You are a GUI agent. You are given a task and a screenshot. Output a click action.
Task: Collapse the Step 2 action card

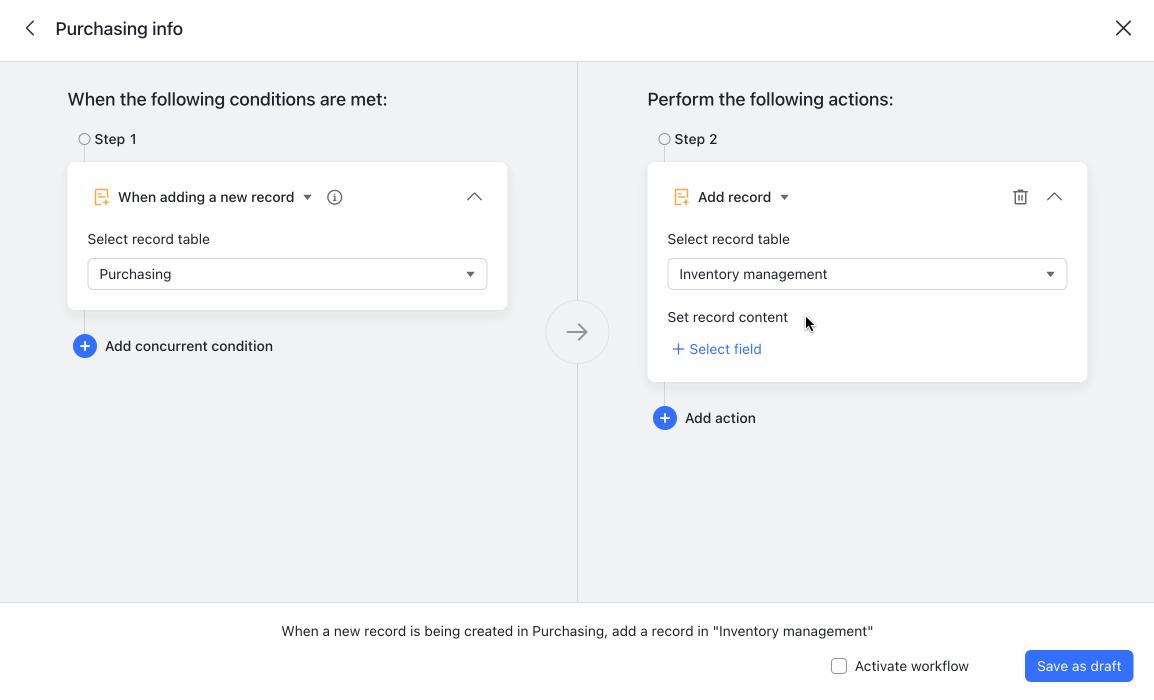point(1054,197)
